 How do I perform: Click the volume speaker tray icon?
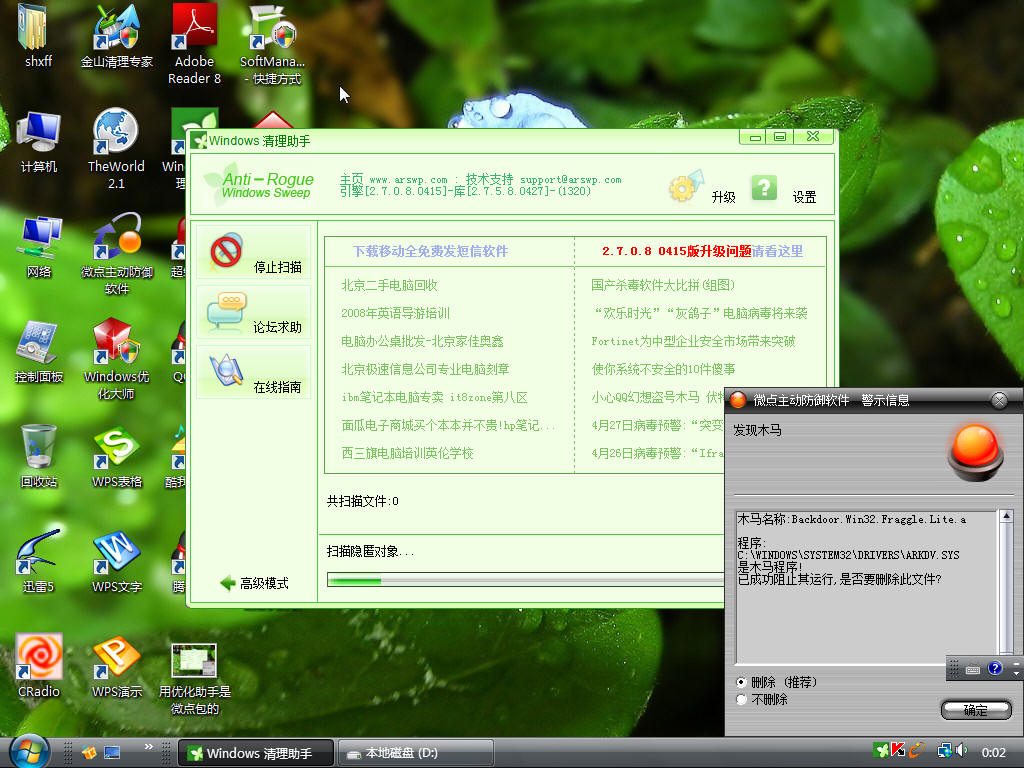pos(961,751)
